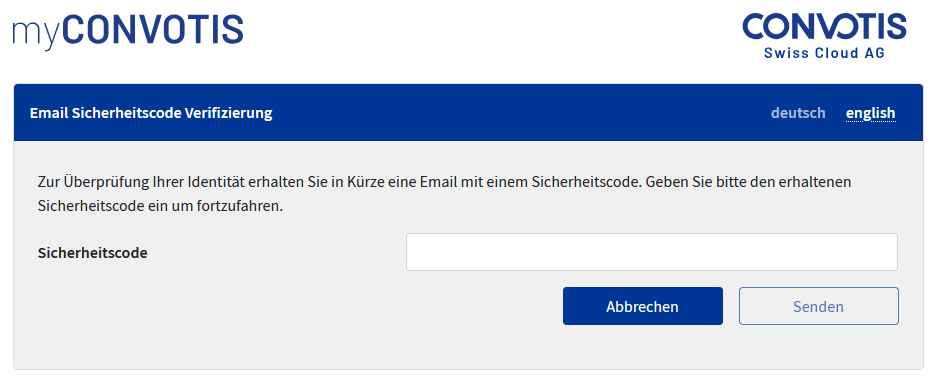
Task: Click the 'my' part of the myCONVOTIS wordmark
Action: tap(36, 35)
